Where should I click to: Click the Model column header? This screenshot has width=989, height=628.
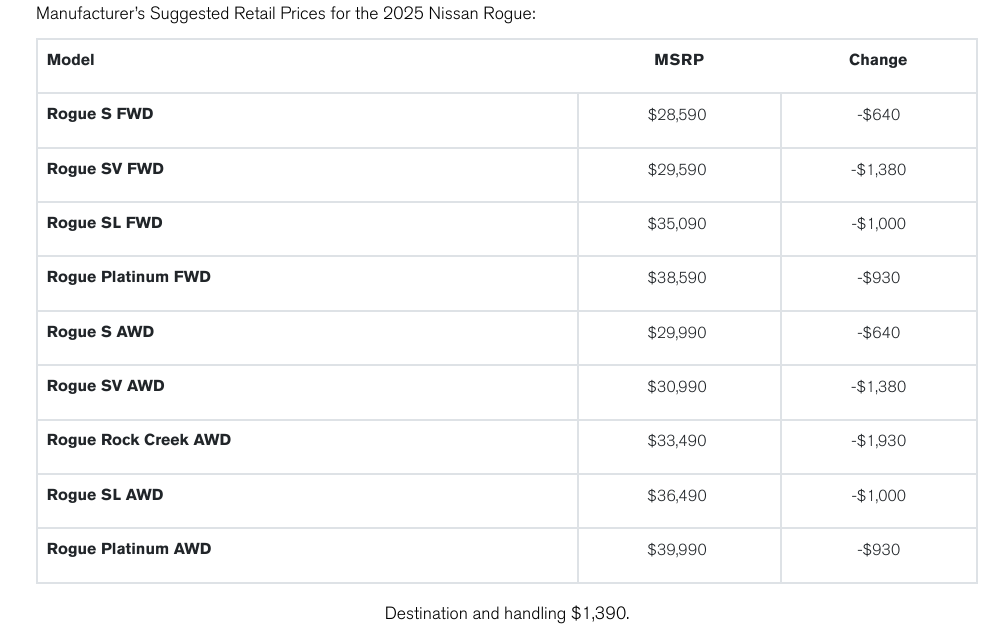pyautogui.click(x=71, y=60)
